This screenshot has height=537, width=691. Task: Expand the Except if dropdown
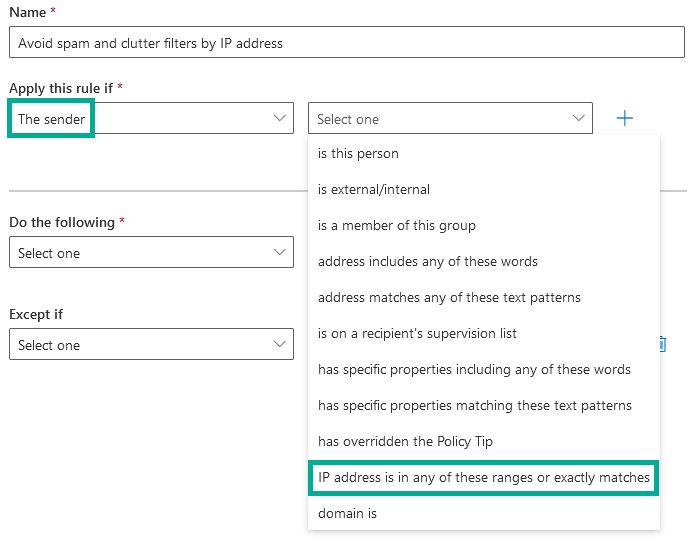point(150,345)
